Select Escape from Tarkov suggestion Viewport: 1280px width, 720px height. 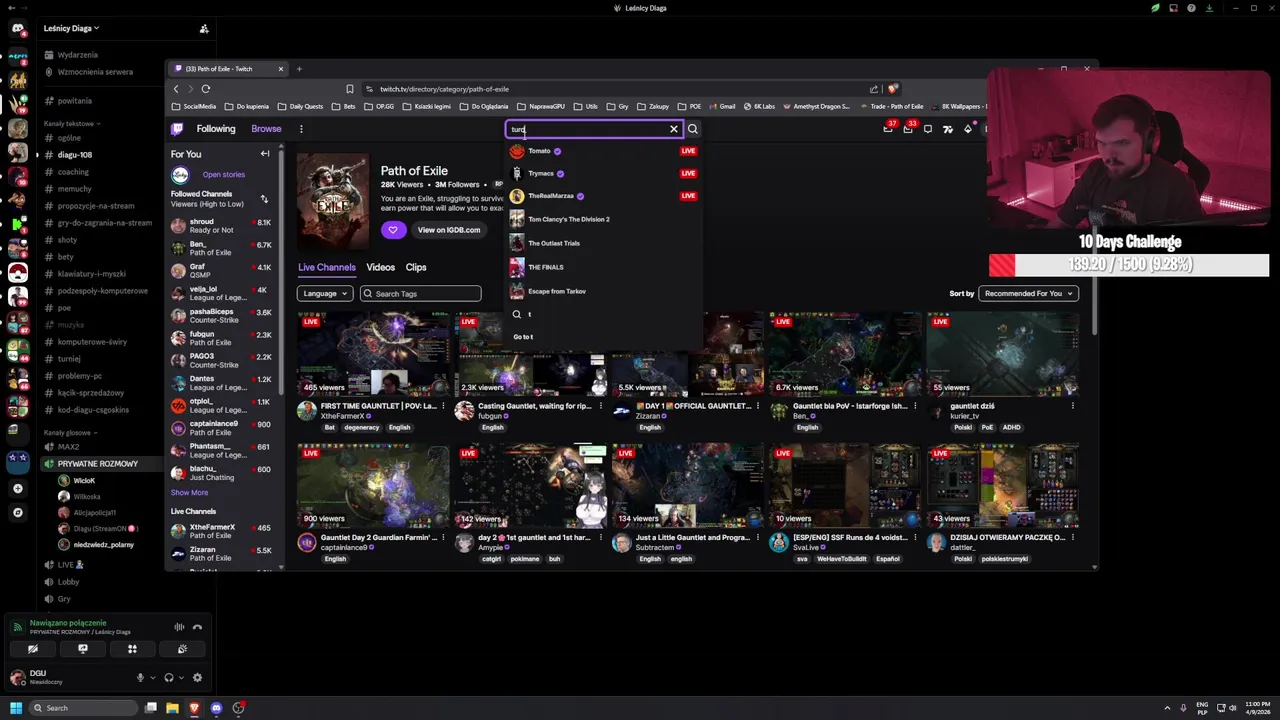point(604,291)
